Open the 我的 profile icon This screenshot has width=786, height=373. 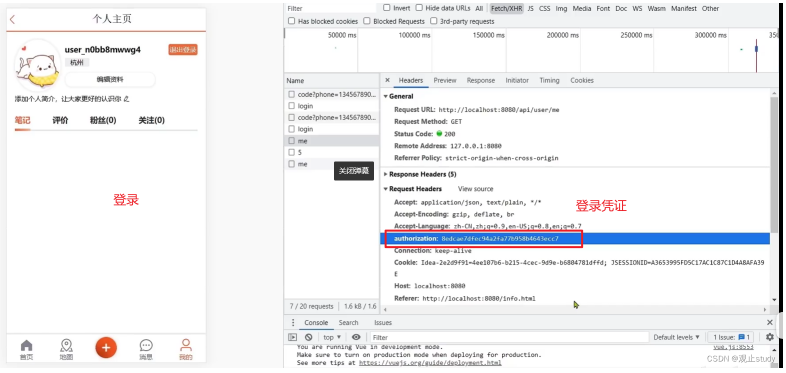pyautogui.click(x=185, y=349)
